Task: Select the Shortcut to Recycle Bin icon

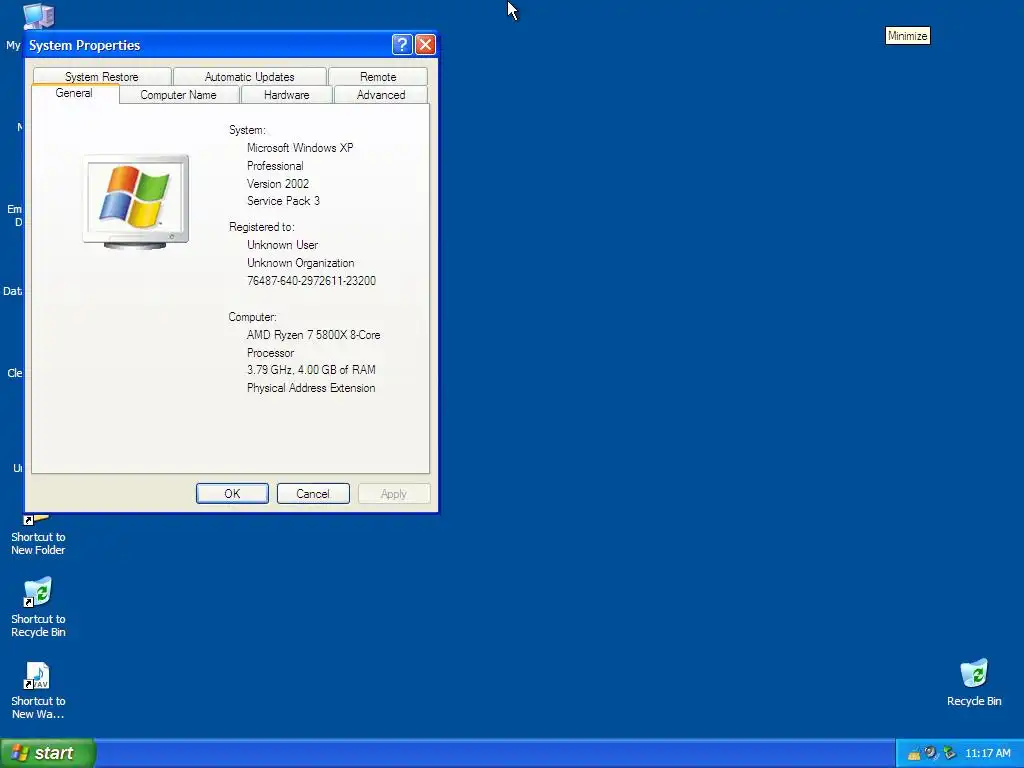Action: (x=38, y=607)
